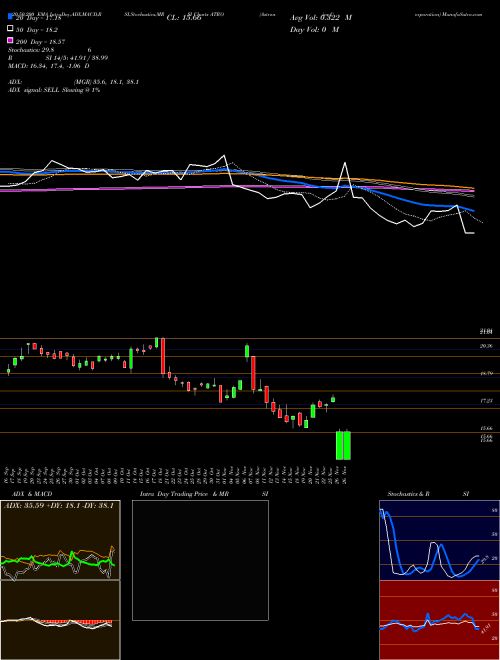Click the 'ADX & MACD' panel title
This screenshot has width=500, height=660.
point(32,494)
